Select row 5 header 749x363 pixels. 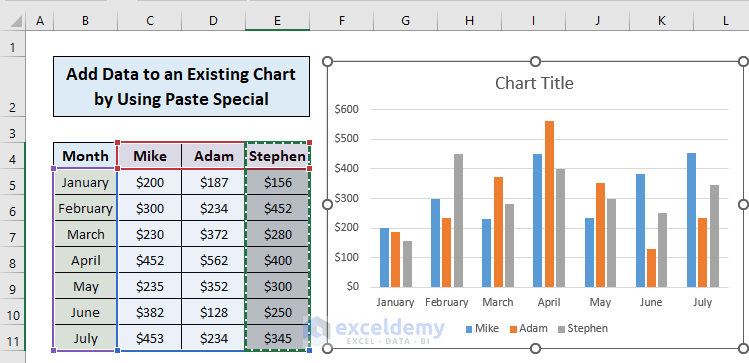(13, 182)
